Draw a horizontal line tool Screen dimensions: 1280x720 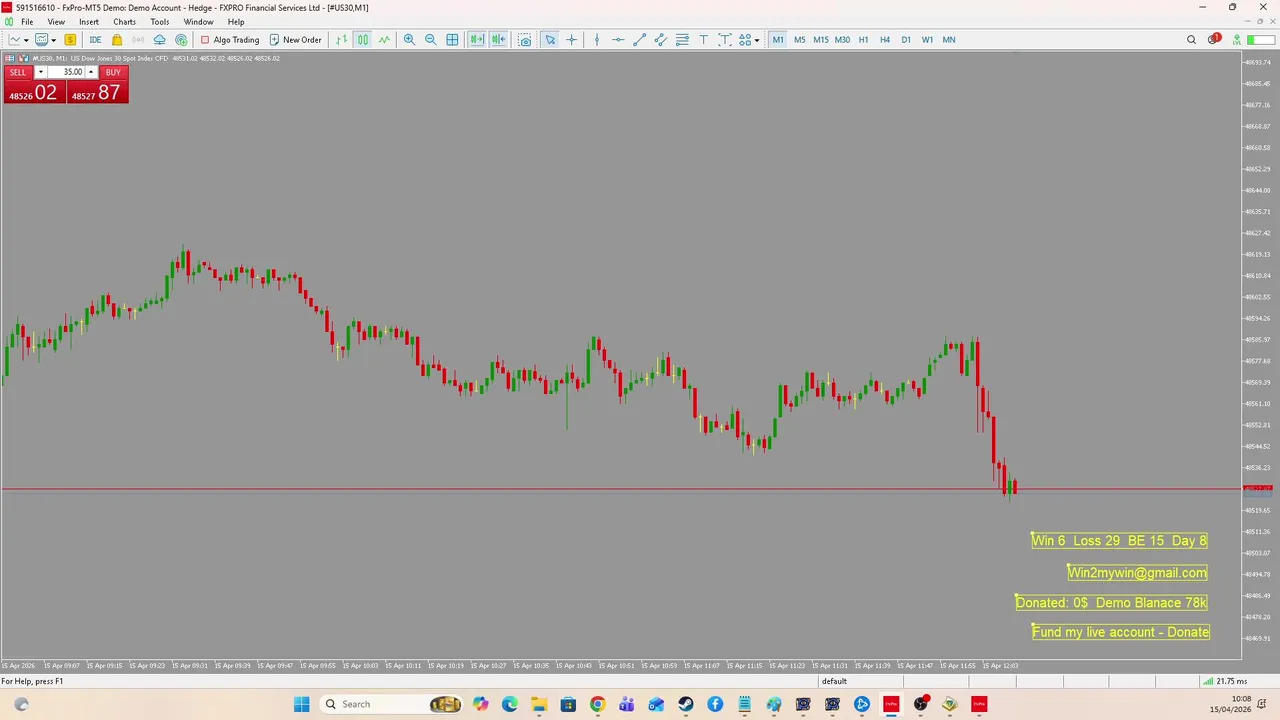coord(618,40)
